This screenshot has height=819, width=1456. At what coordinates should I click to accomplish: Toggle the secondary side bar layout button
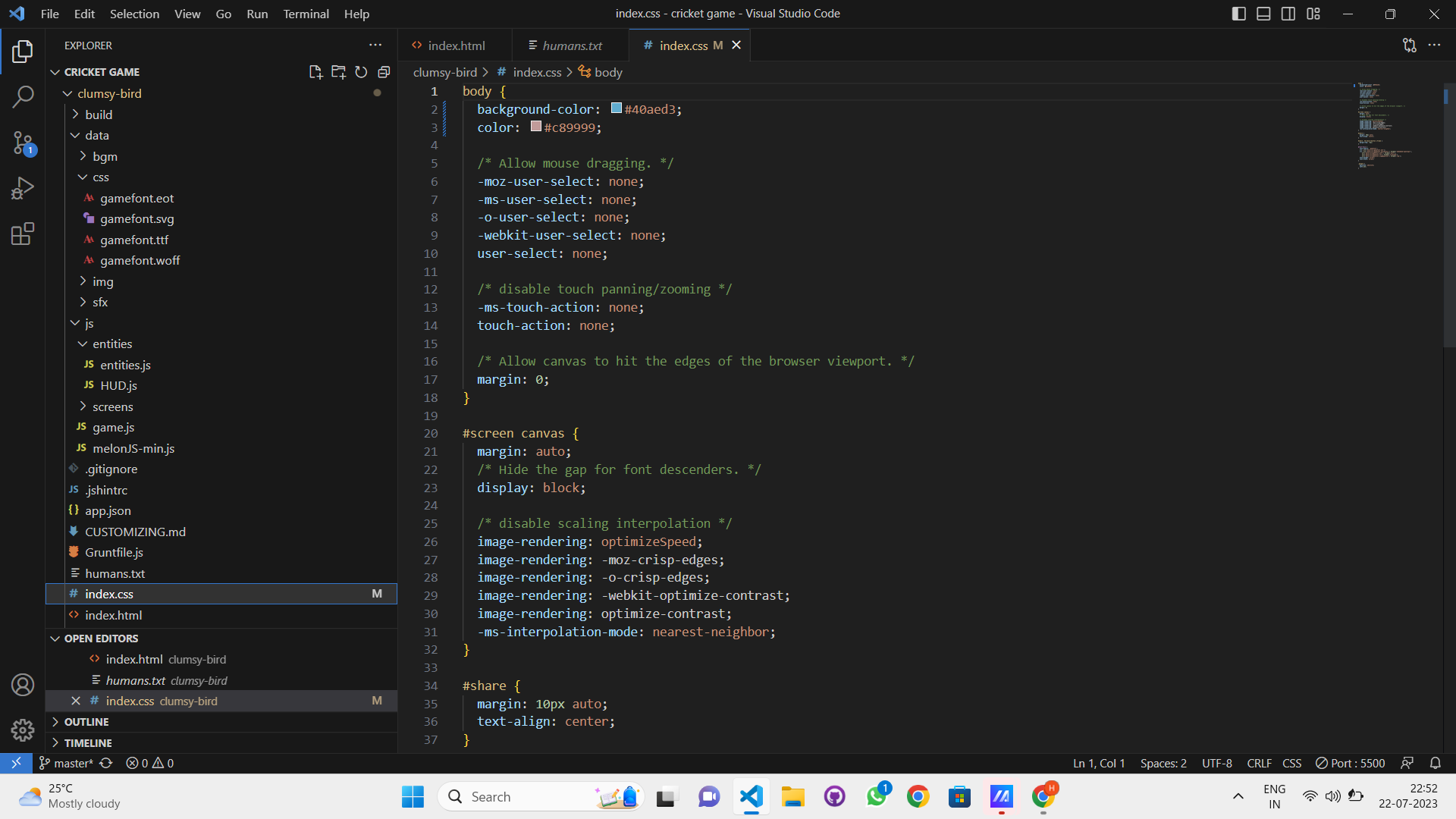(x=1288, y=14)
